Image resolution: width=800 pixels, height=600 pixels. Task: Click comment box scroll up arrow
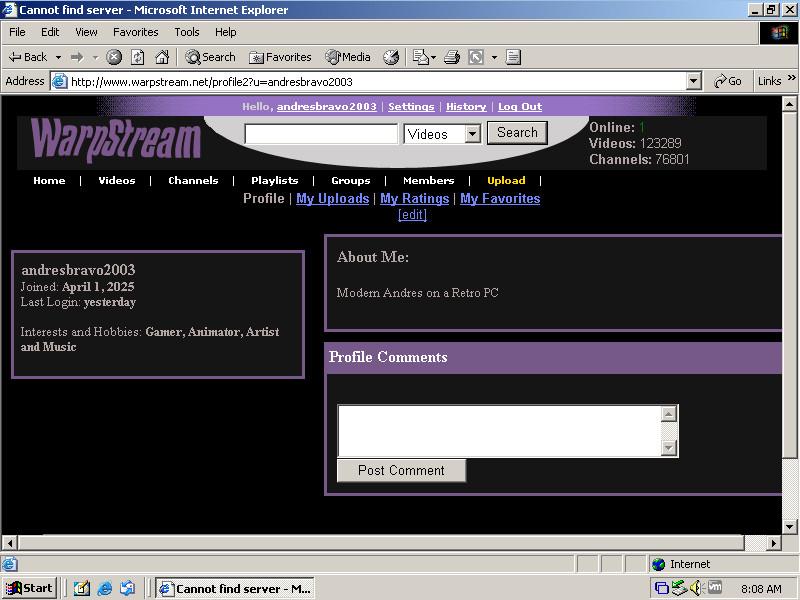[669, 414]
